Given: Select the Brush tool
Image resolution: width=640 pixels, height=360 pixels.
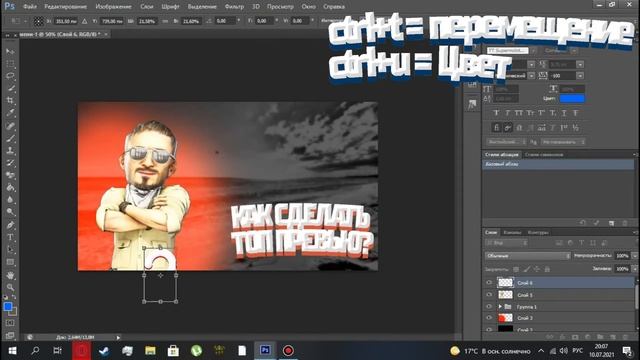Looking at the screenshot, I should 10,138.
